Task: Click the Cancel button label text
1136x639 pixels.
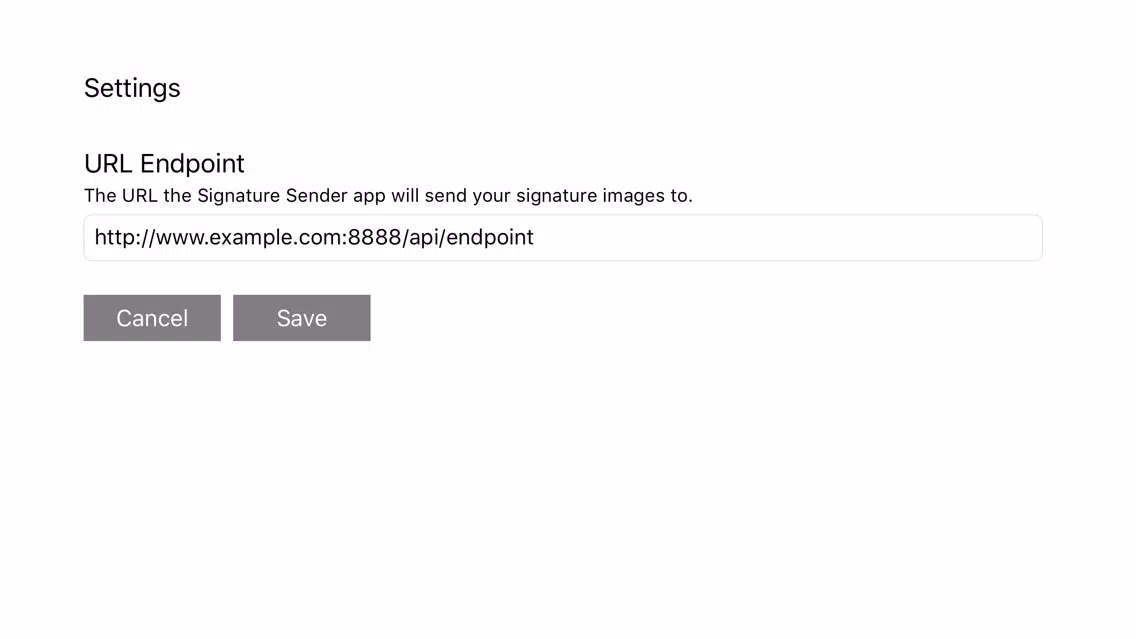Action: (x=152, y=318)
